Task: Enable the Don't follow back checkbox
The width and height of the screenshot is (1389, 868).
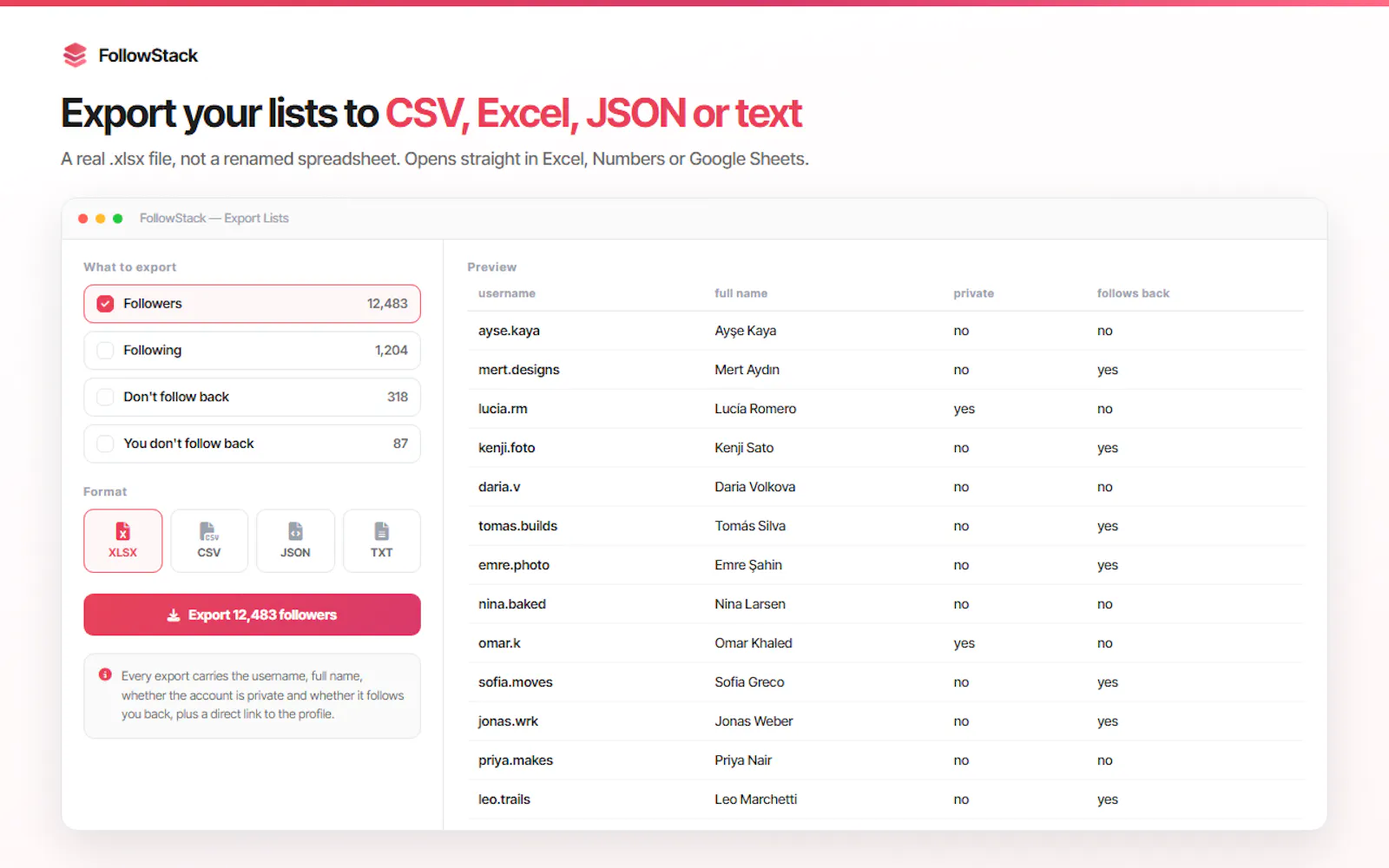Action: click(105, 397)
